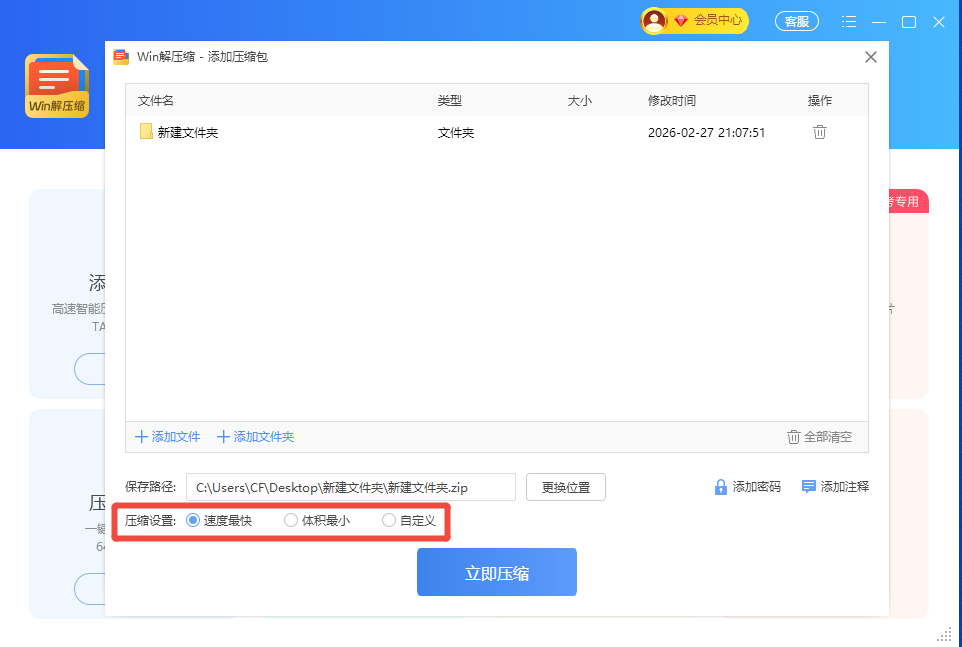Click the plus icon for 添加文件
962x647 pixels.
[x=142, y=437]
